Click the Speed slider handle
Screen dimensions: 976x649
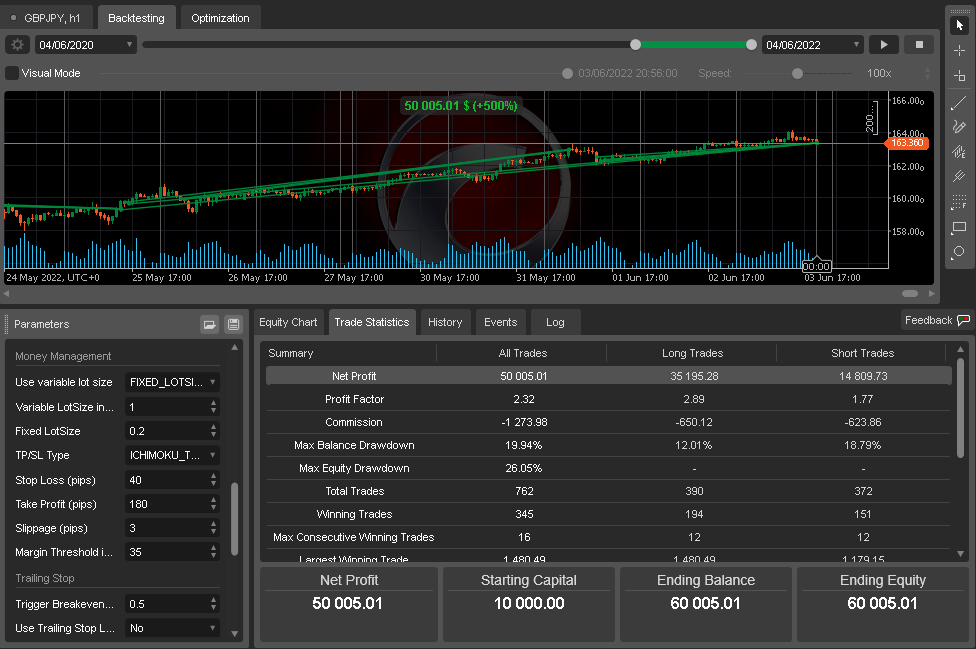[797, 73]
